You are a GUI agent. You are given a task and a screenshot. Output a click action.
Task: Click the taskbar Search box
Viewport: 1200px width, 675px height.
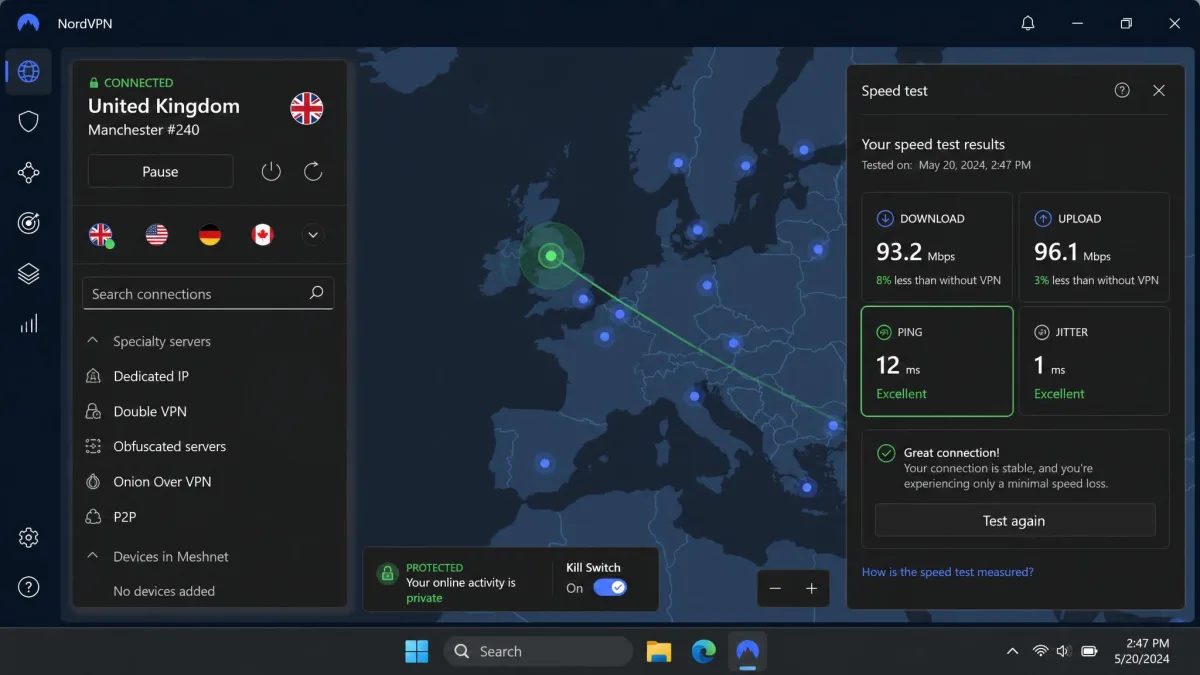(538, 651)
